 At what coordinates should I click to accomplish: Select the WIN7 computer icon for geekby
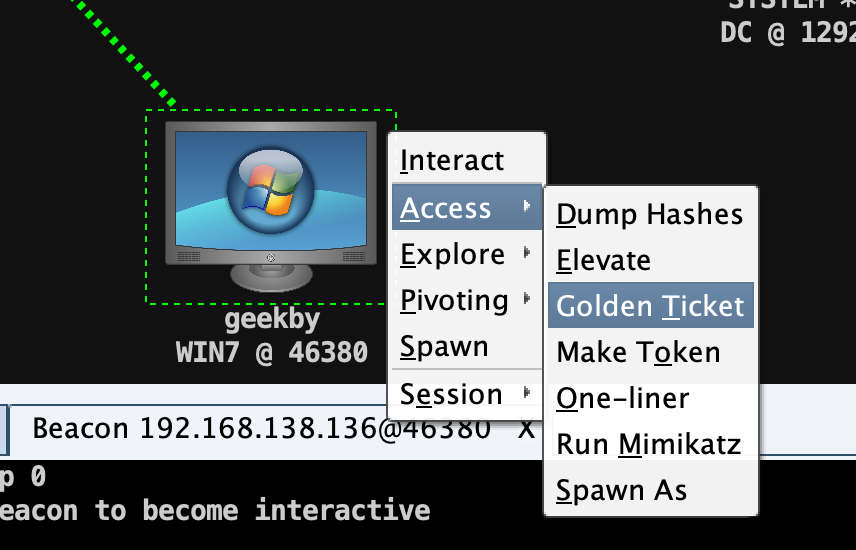click(x=271, y=206)
